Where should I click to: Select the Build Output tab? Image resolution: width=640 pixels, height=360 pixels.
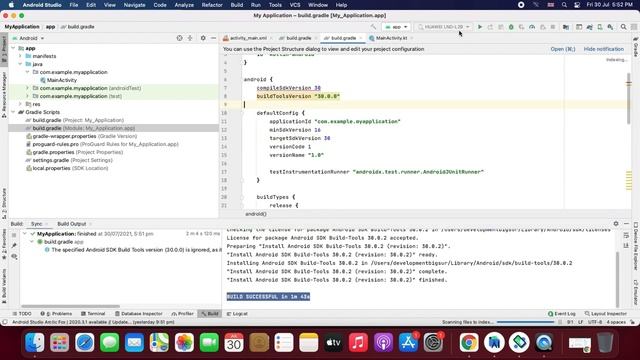(71, 224)
